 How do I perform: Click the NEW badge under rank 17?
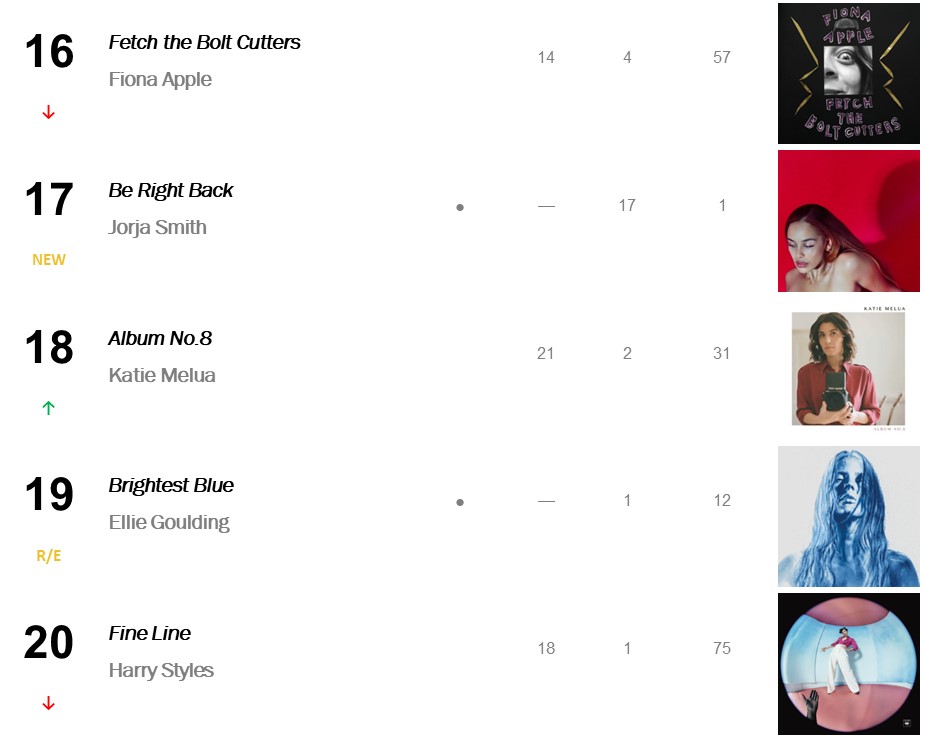pyautogui.click(x=48, y=260)
